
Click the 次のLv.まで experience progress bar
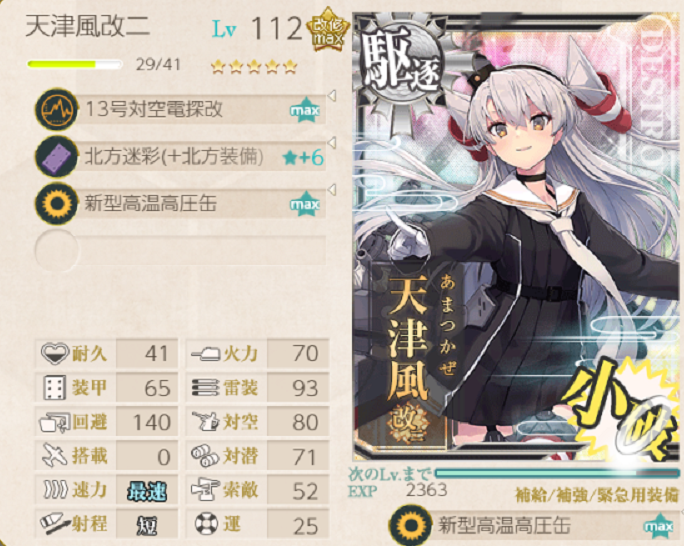coord(557,473)
